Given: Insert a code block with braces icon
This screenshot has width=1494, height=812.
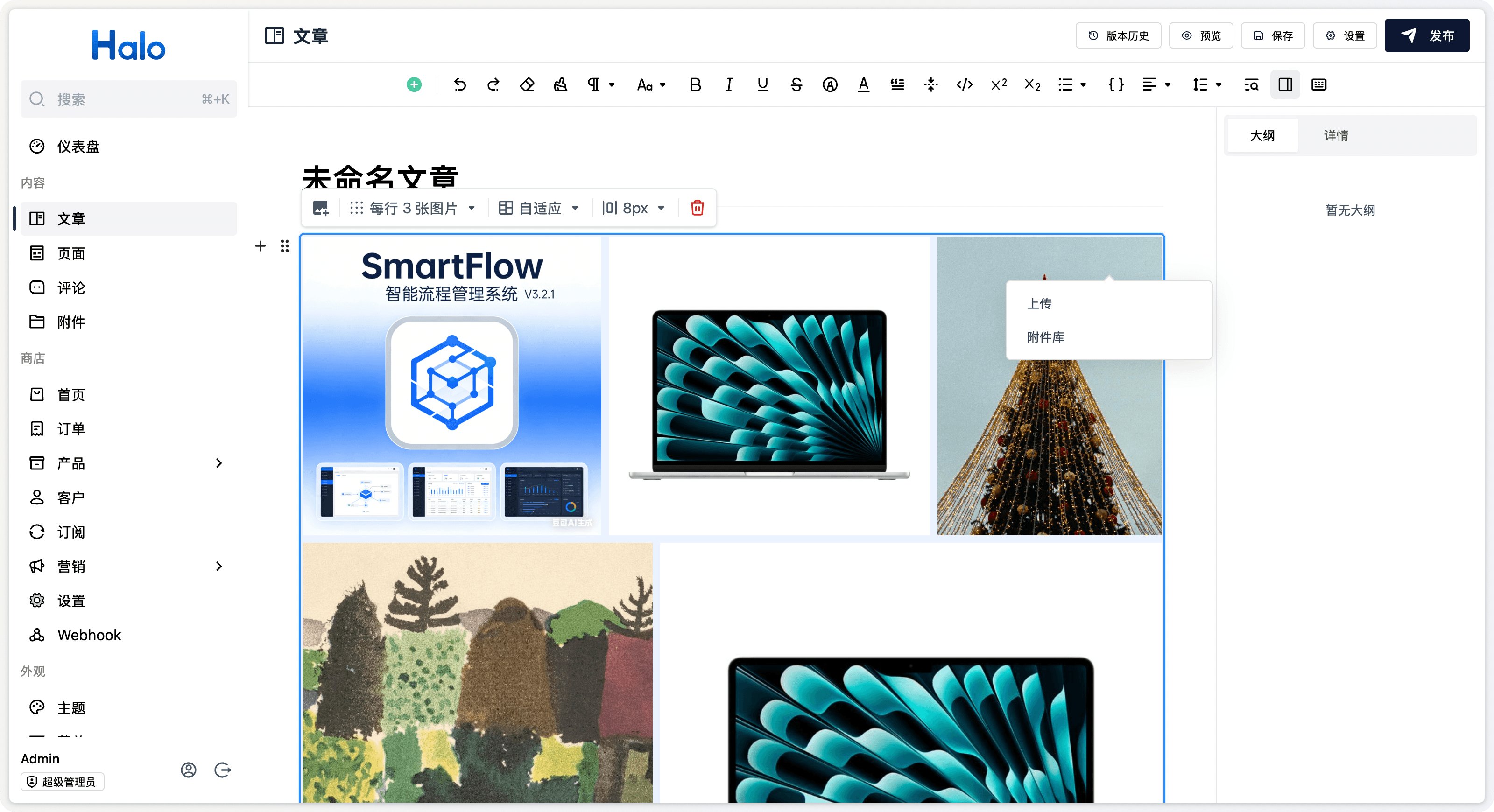Looking at the screenshot, I should coord(1116,84).
